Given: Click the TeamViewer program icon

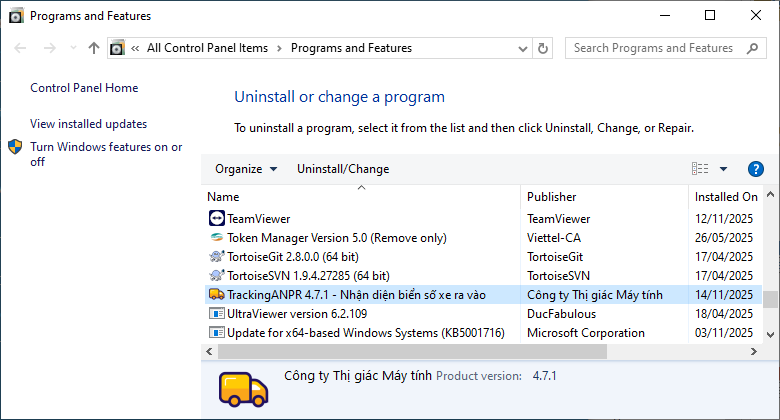Looking at the screenshot, I should pyautogui.click(x=217, y=218).
